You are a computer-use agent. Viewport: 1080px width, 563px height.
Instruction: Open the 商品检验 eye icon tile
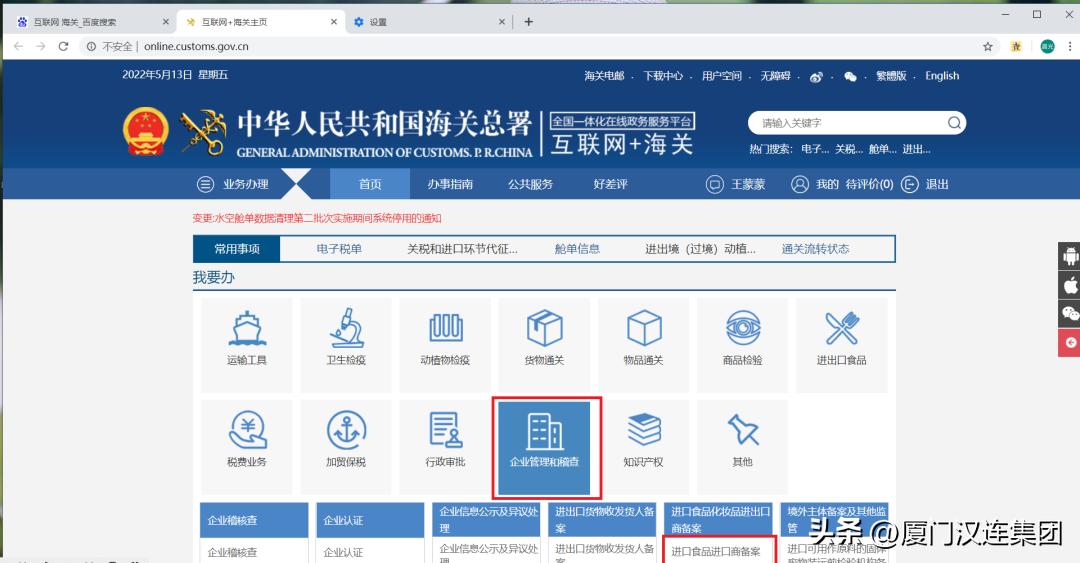click(742, 345)
